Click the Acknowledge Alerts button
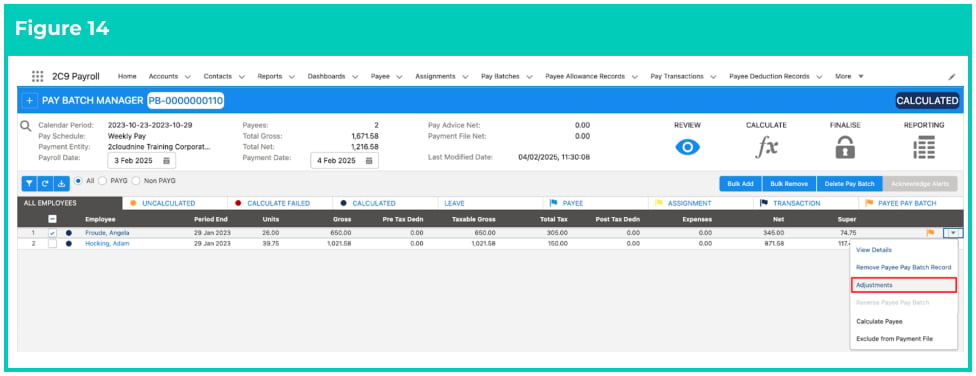The image size is (976, 376). point(920,184)
